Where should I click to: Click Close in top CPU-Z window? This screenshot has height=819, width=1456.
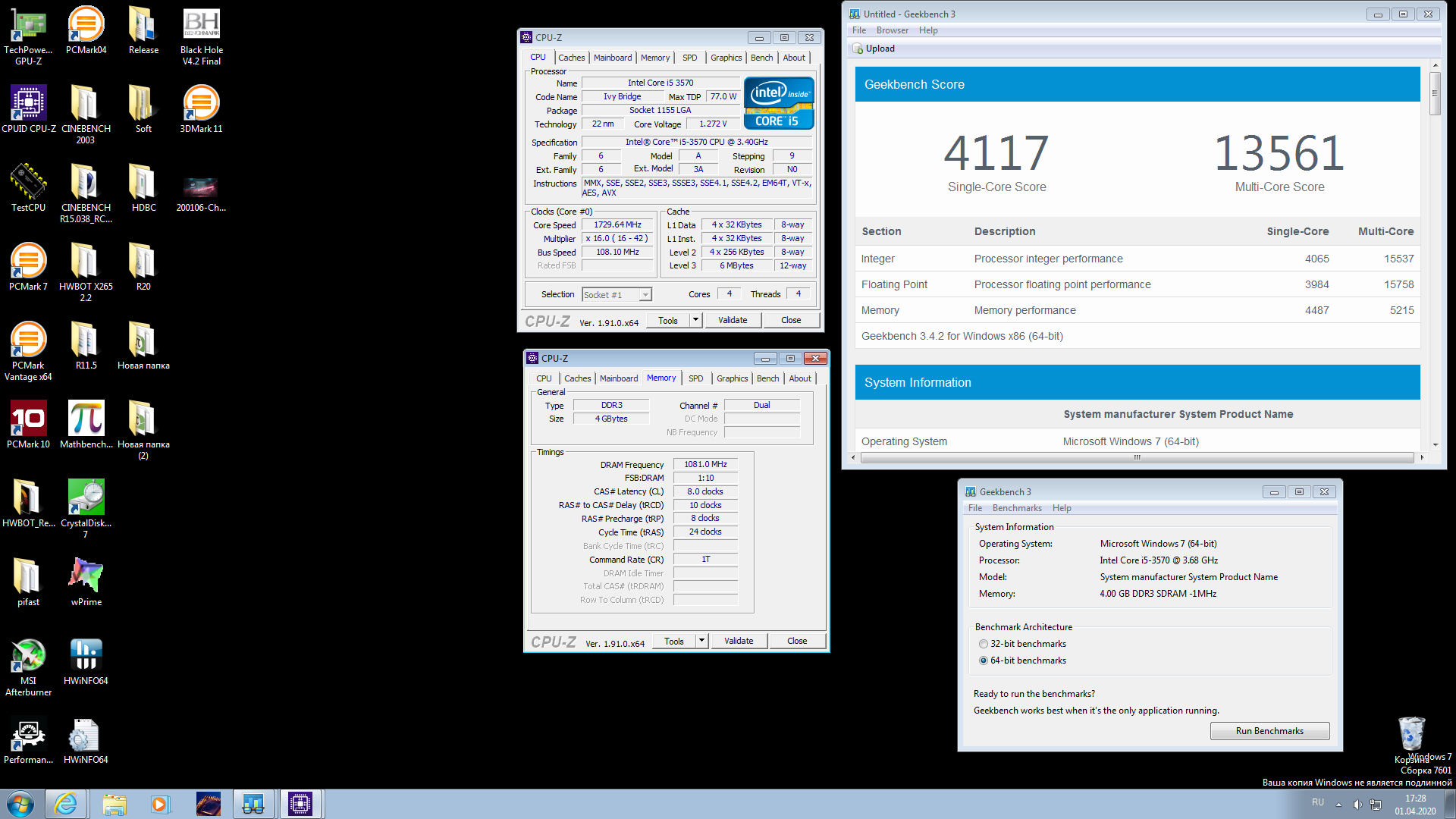pyautogui.click(x=791, y=320)
